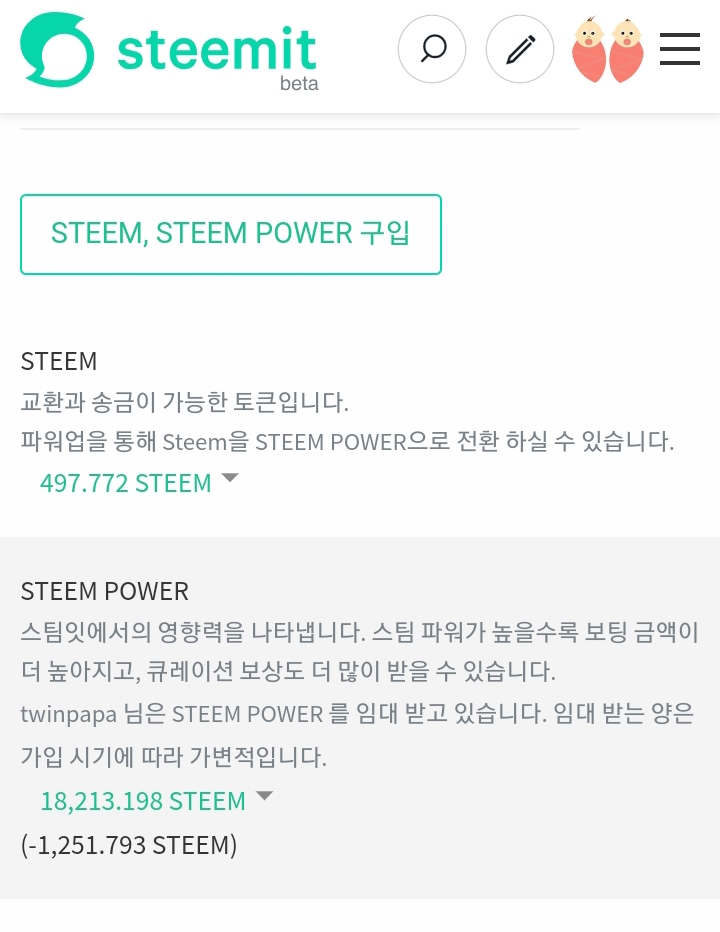Screen dimensions: 720x932
Task: Select the STEEM POWER section heading
Action: tap(104, 591)
